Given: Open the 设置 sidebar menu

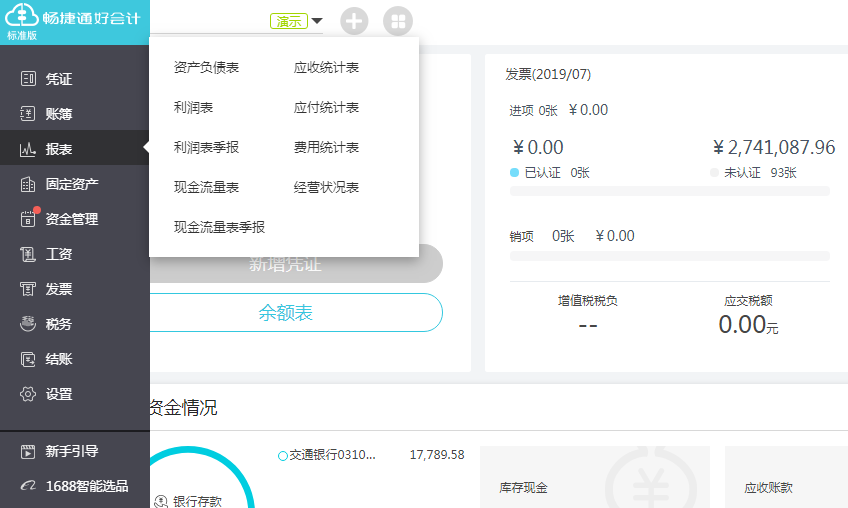Looking at the screenshot, I should coord(75,394).
